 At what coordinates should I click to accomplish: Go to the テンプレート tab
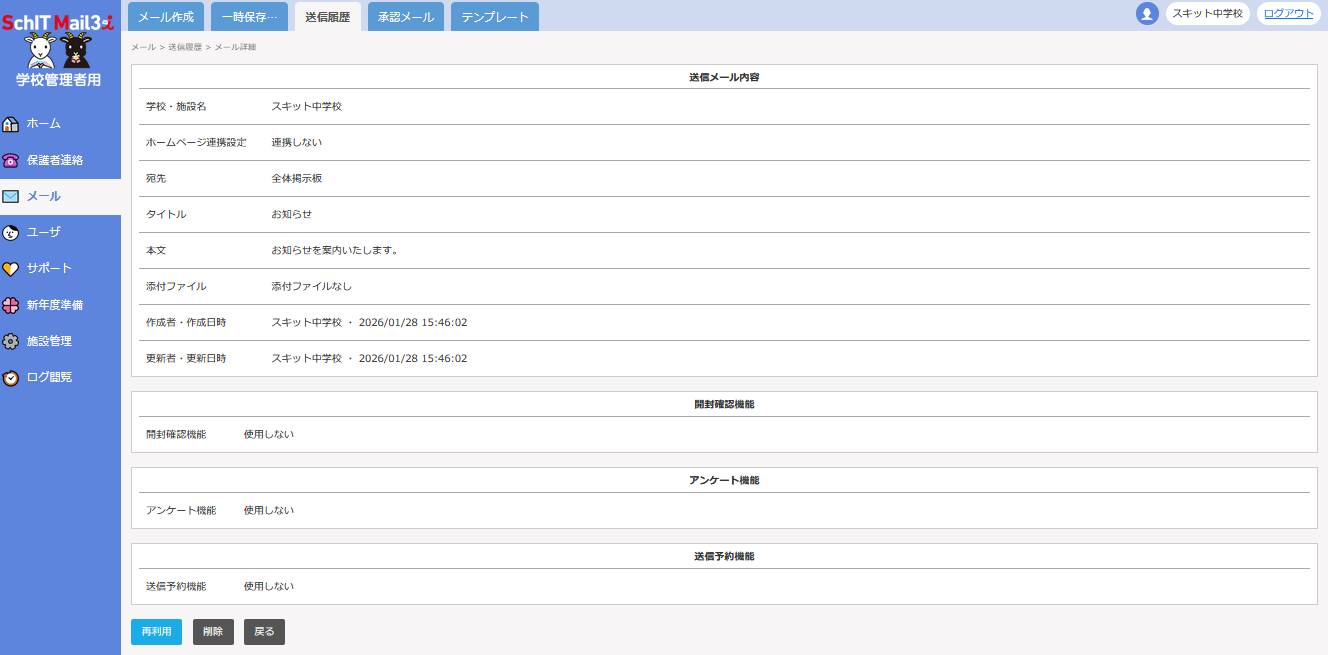click(x=495, y=17)
